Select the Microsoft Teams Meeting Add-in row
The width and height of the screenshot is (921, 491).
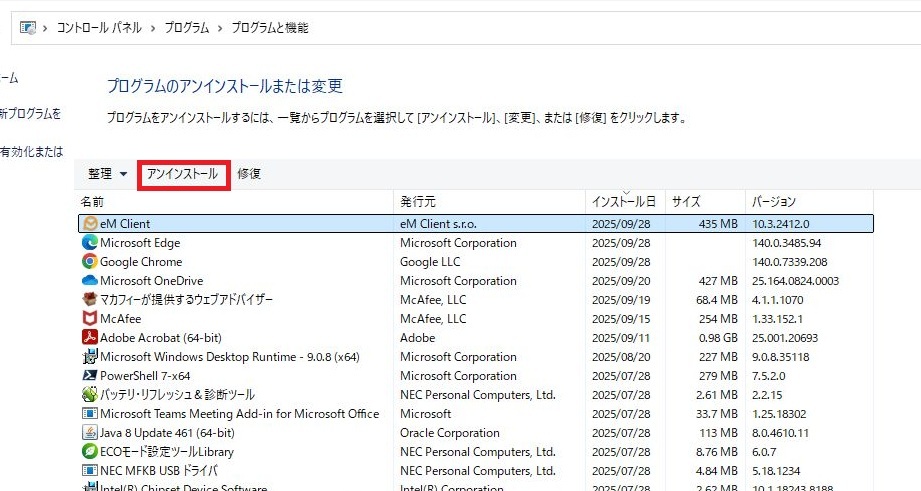click(x=239, y=414)
